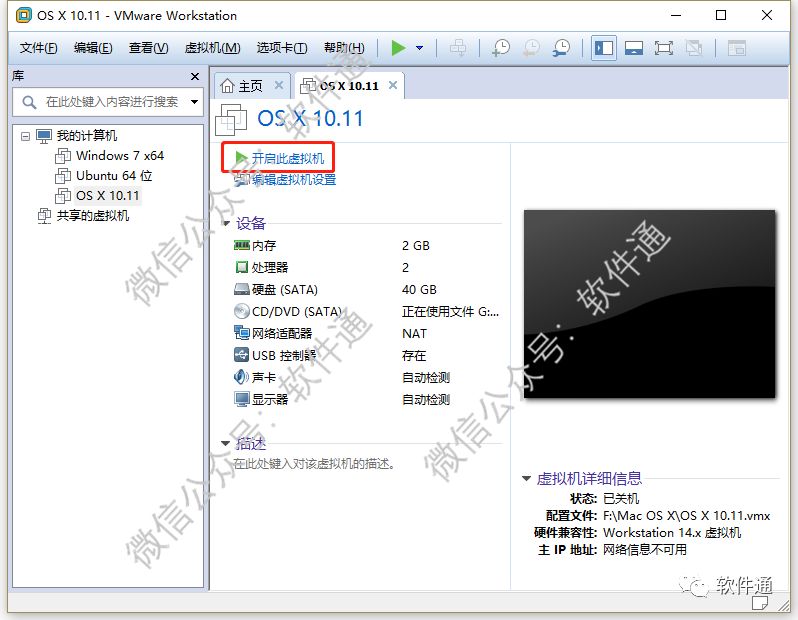Toggle the thumbnail bar view icon
The image size is (798, 620).
pos(634,48)
